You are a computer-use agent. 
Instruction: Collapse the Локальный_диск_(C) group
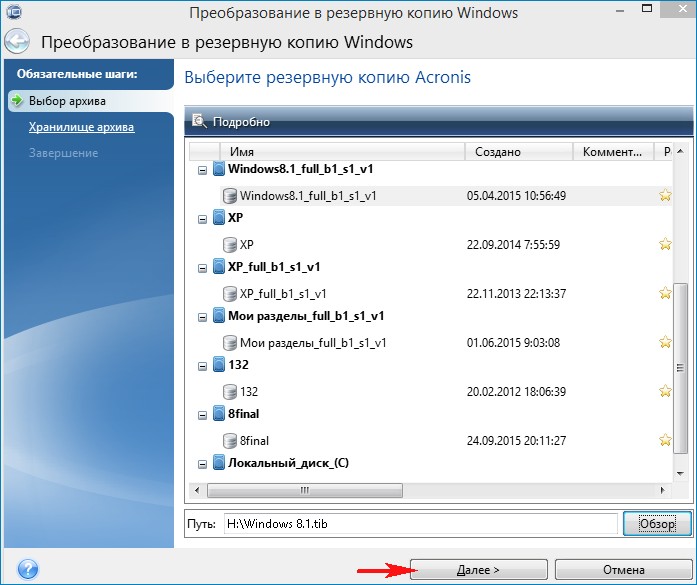[202, 464]
